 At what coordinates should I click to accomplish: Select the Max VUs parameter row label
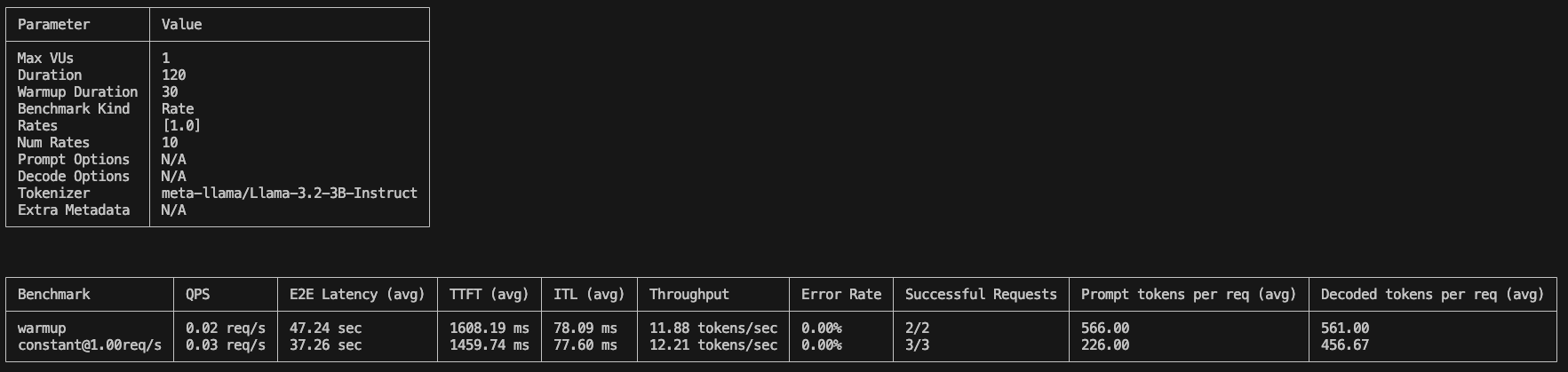(x=45, y=59)
